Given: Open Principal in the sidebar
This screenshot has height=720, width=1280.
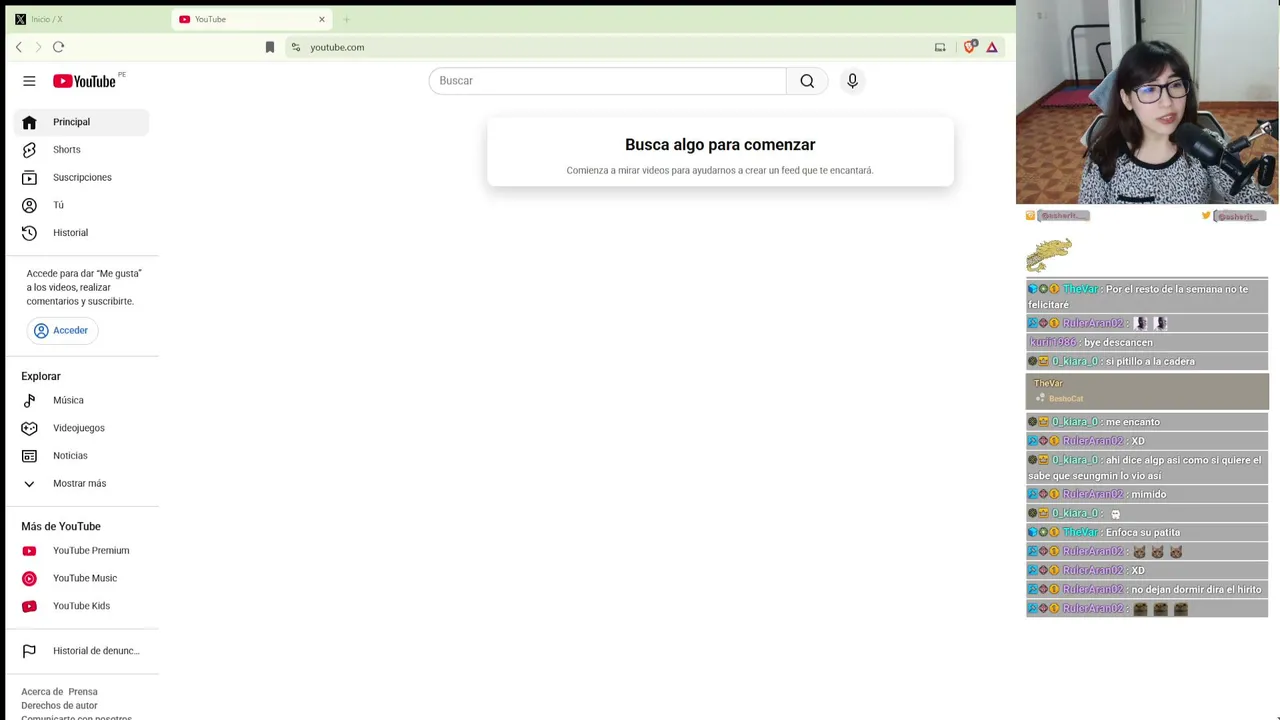Looking at the screenshot, I should [81, 122].
